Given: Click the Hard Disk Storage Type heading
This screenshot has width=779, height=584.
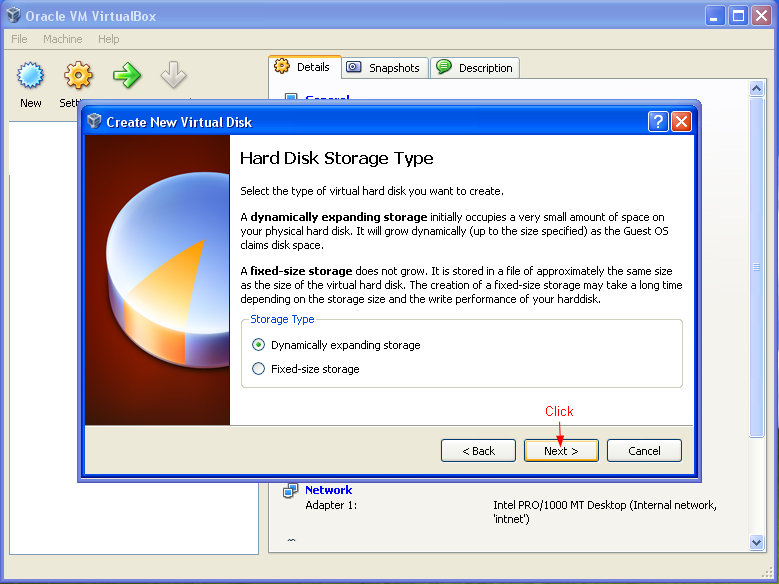Looking at the screenshot, I should [336, 158].
